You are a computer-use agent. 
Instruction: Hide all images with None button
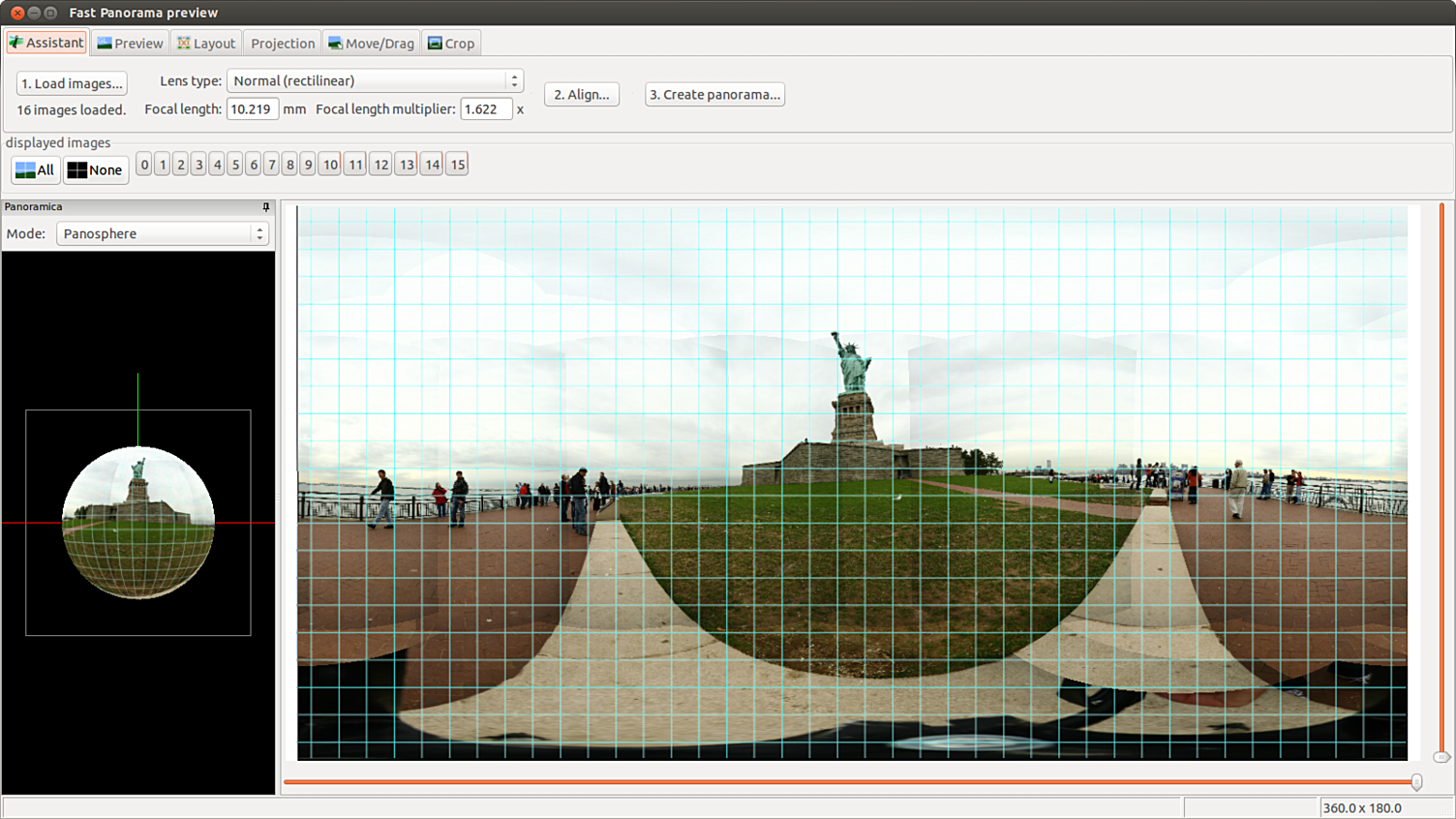pyautogui.click(x=95, y=170)
